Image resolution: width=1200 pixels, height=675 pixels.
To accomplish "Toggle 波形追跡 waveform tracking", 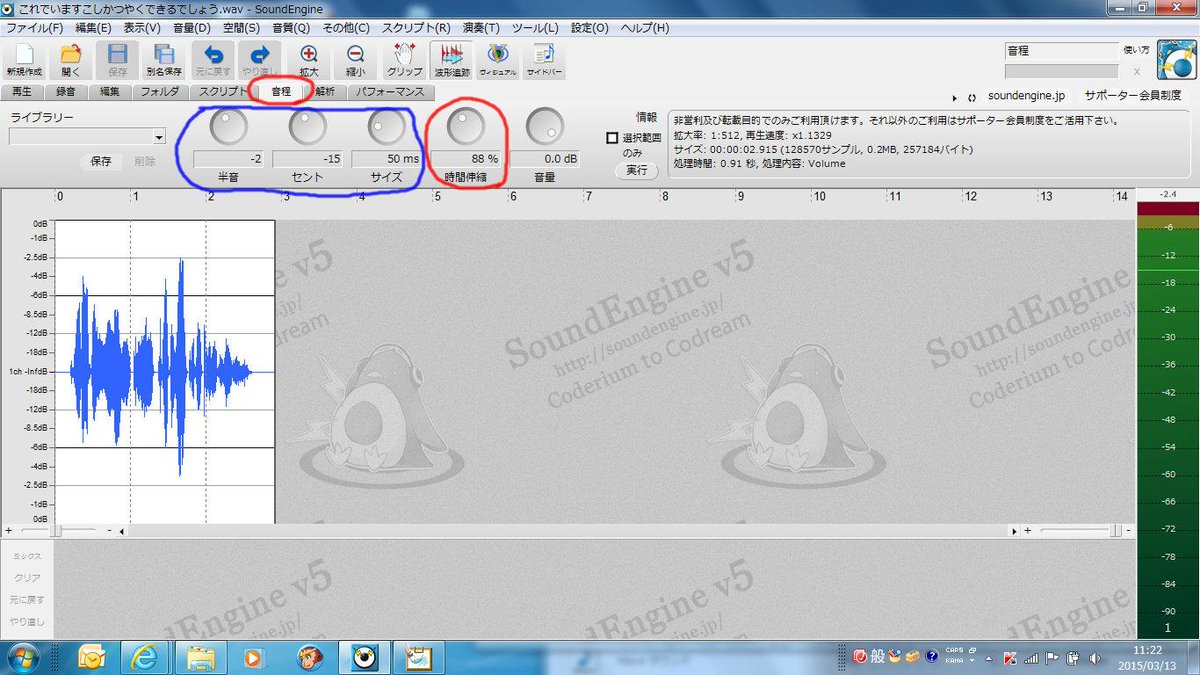I will tap(451, 60).
